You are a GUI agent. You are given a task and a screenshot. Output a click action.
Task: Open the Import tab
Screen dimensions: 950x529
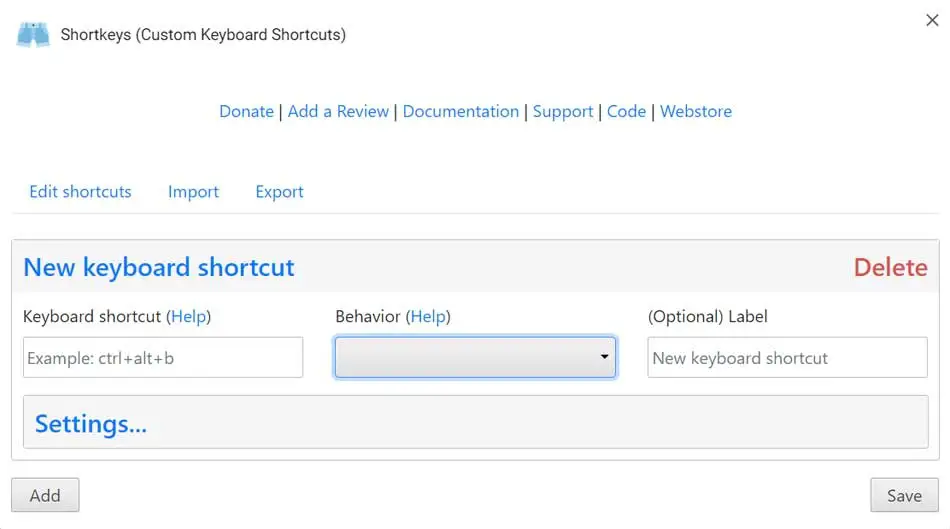point(193,192)
